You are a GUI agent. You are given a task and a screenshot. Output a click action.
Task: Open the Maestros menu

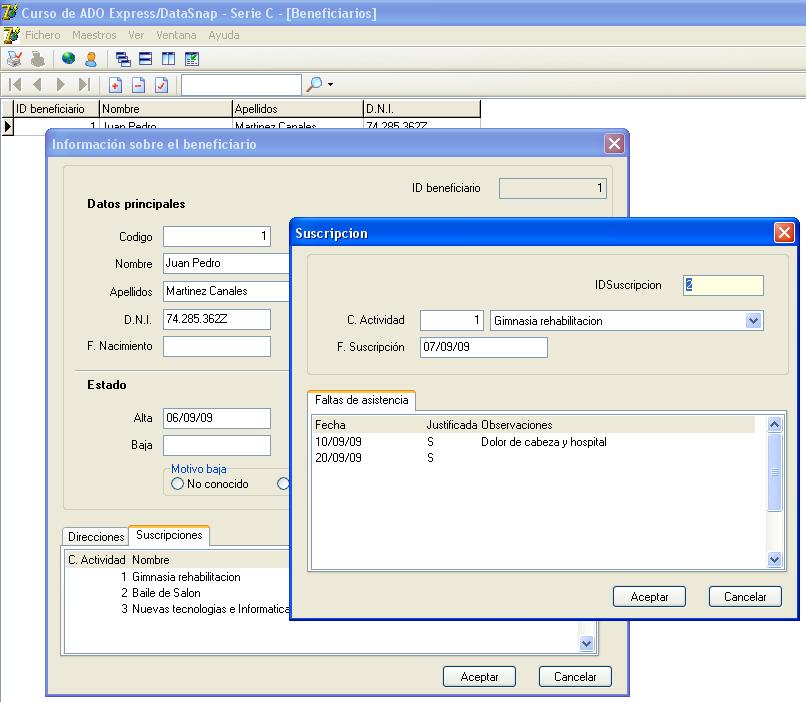[94, 35]
